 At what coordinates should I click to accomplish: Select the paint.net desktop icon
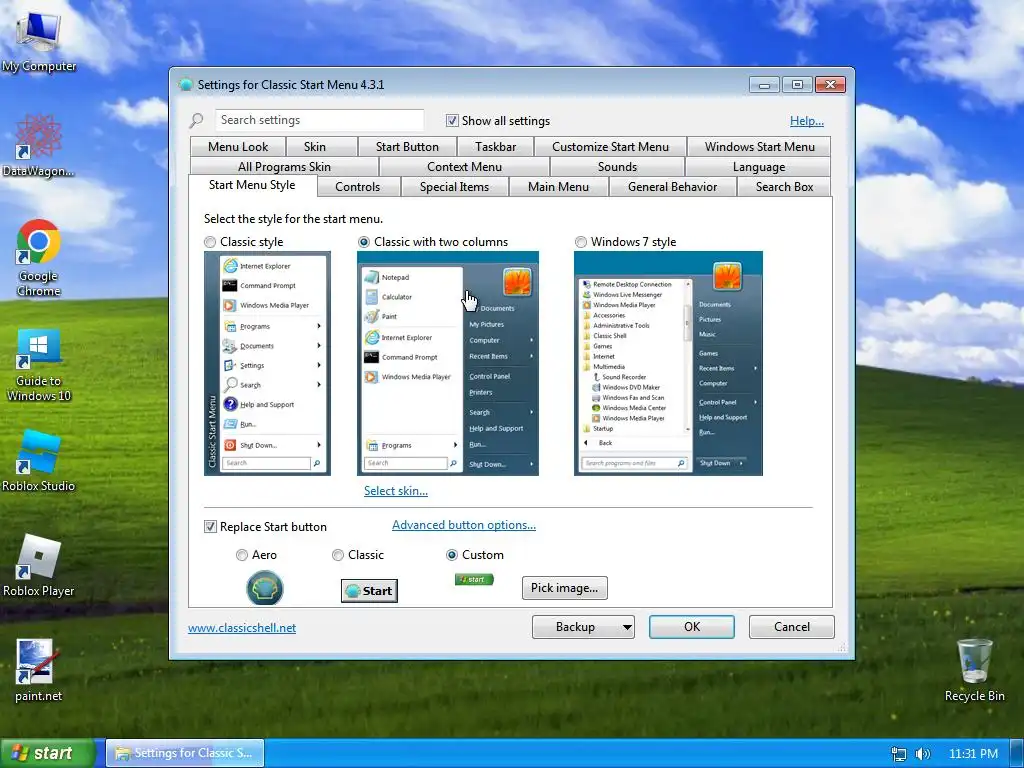[x=39, y=670]
